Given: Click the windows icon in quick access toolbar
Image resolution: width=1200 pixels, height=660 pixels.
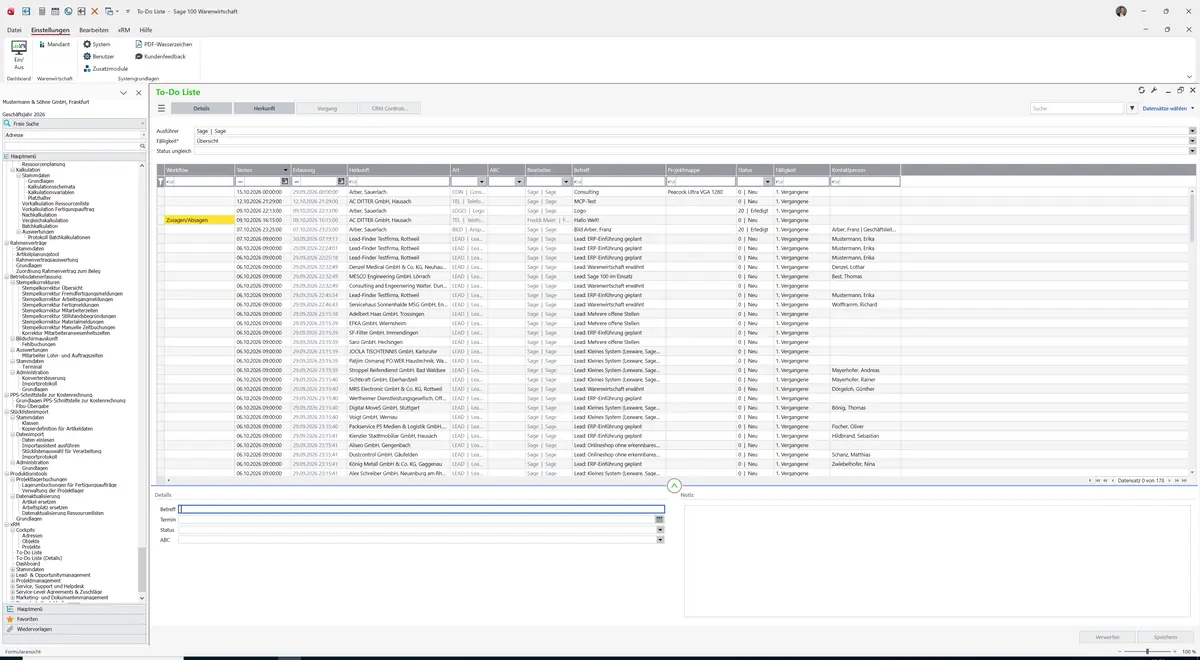Looking at the screenshot, I should pos(109,11).
